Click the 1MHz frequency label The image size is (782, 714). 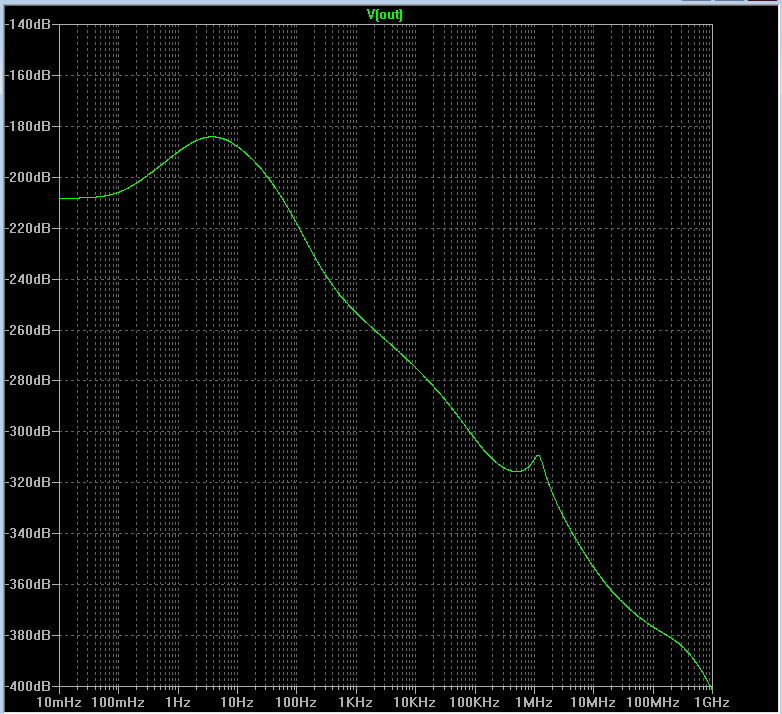(x=534, y=703)
